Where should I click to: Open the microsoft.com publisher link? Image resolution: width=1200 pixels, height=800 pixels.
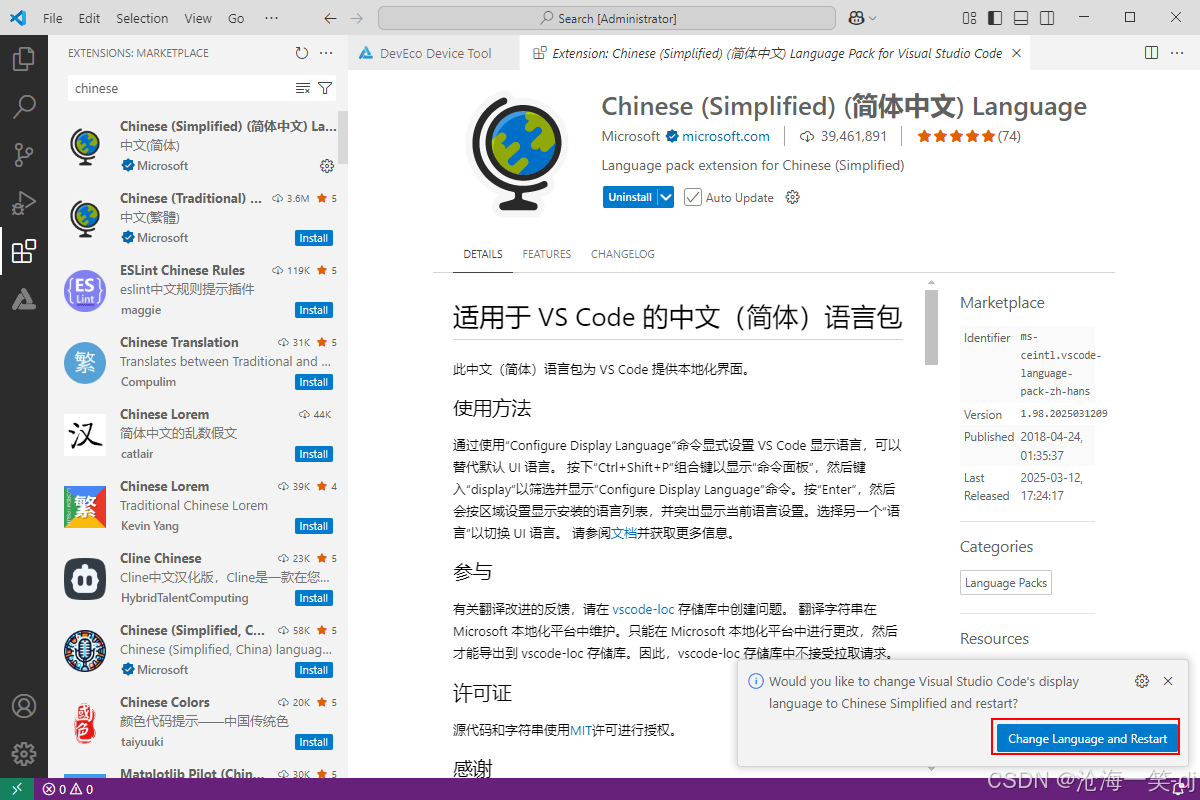pos(726,136)
